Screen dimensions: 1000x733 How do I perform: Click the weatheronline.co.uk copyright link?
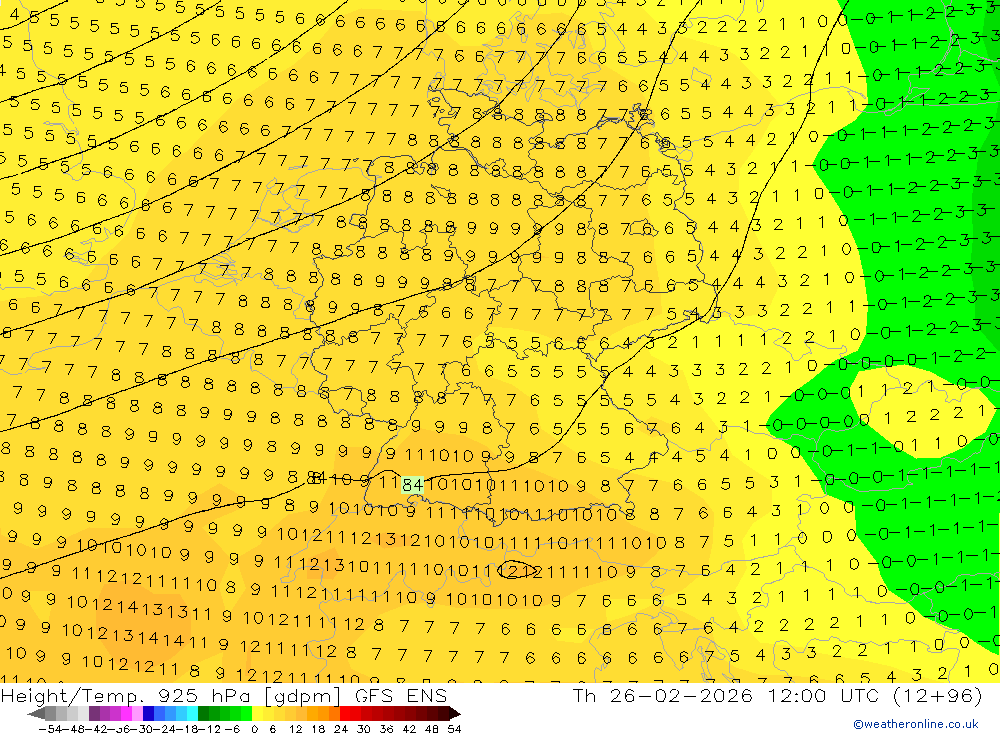pyautogui.click(x=916, y=723)
